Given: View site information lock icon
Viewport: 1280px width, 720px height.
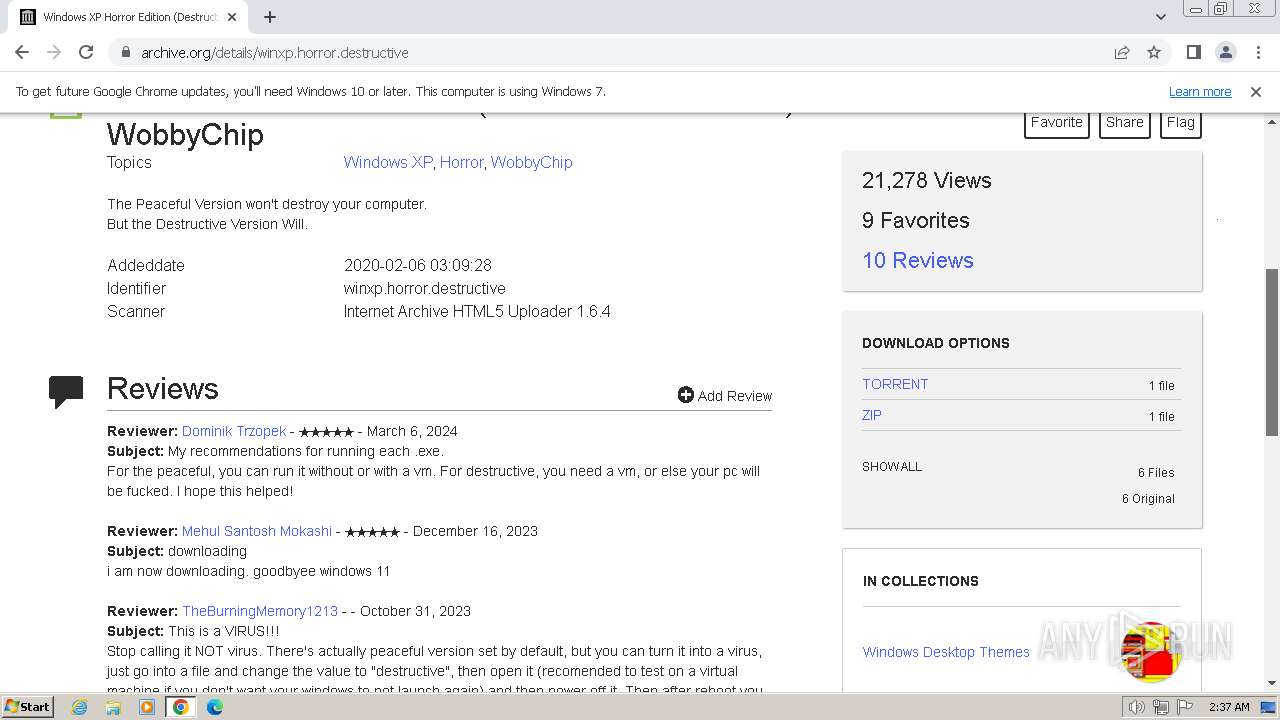Looking at the screenshot, I should point(125,52).
